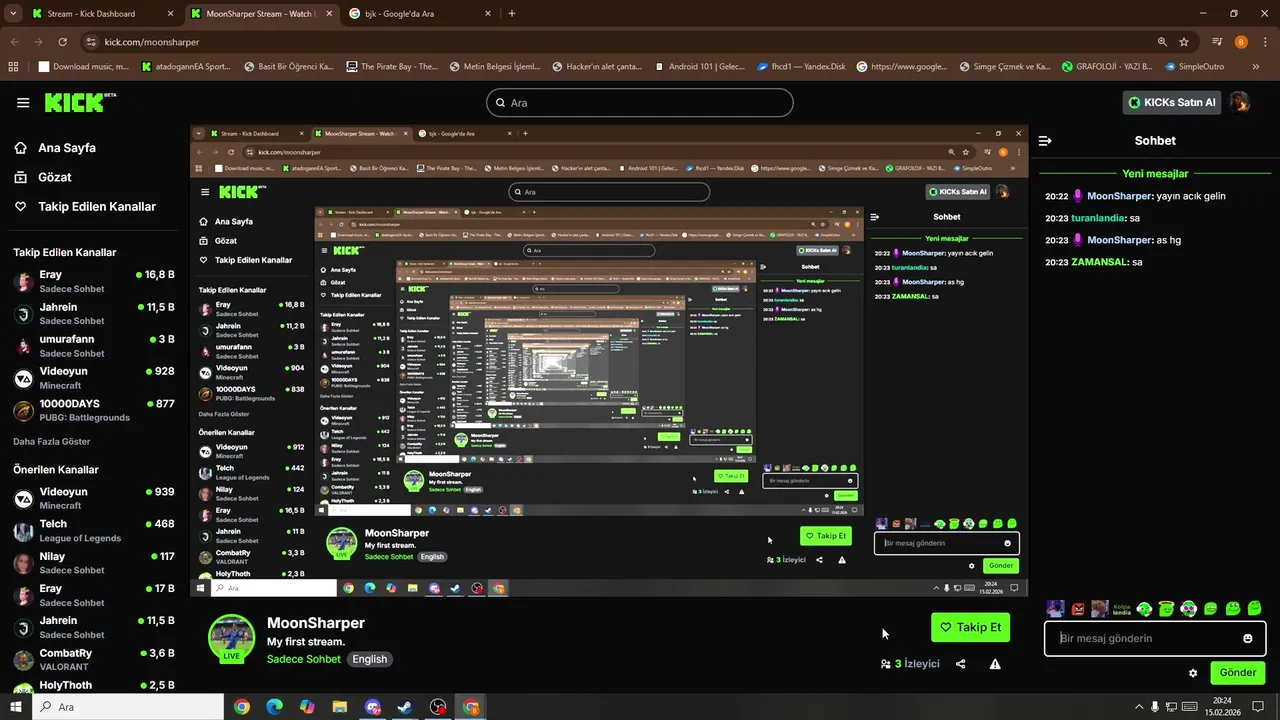The image size is (1280, 720).
Task: Open File Explorer from the Windows taskbar
Action: click(339, 707)
